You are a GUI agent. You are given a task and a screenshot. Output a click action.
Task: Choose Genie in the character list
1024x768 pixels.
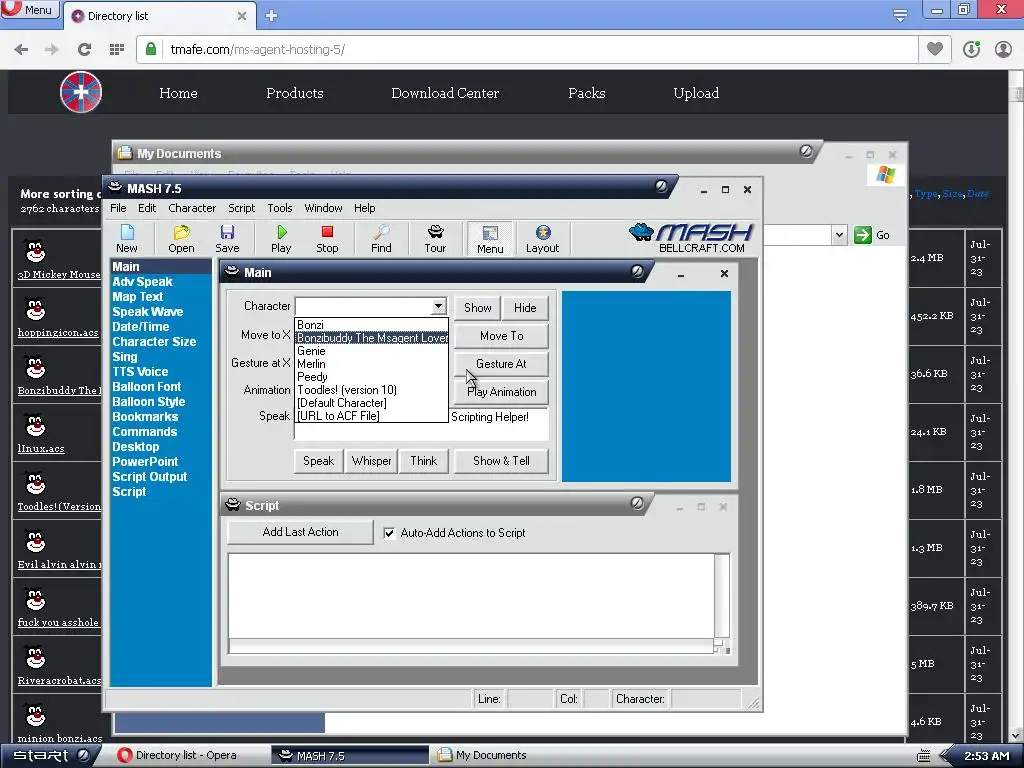[x=372, y=351]
